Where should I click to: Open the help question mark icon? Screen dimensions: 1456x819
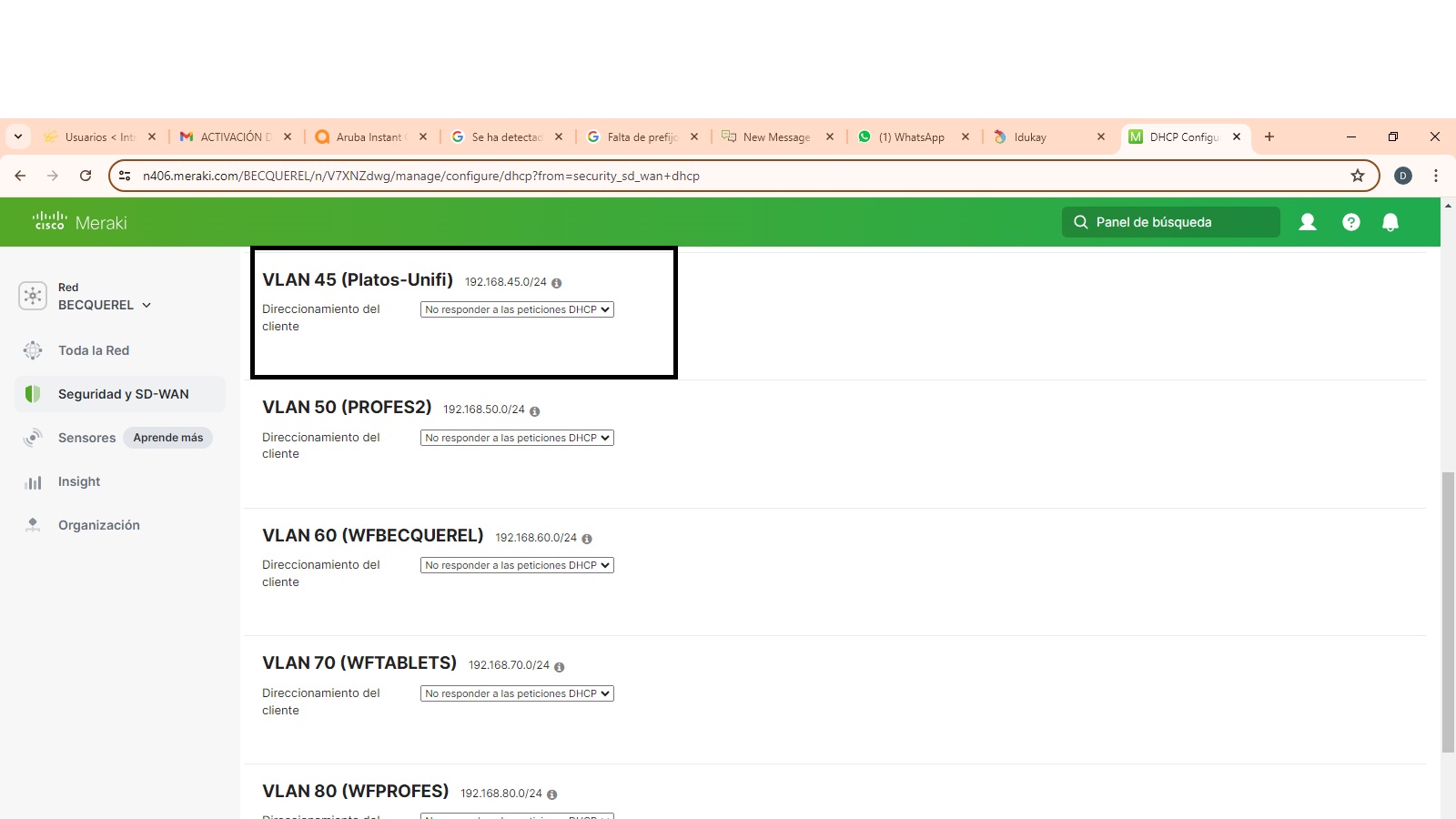tap(1350, 222)
